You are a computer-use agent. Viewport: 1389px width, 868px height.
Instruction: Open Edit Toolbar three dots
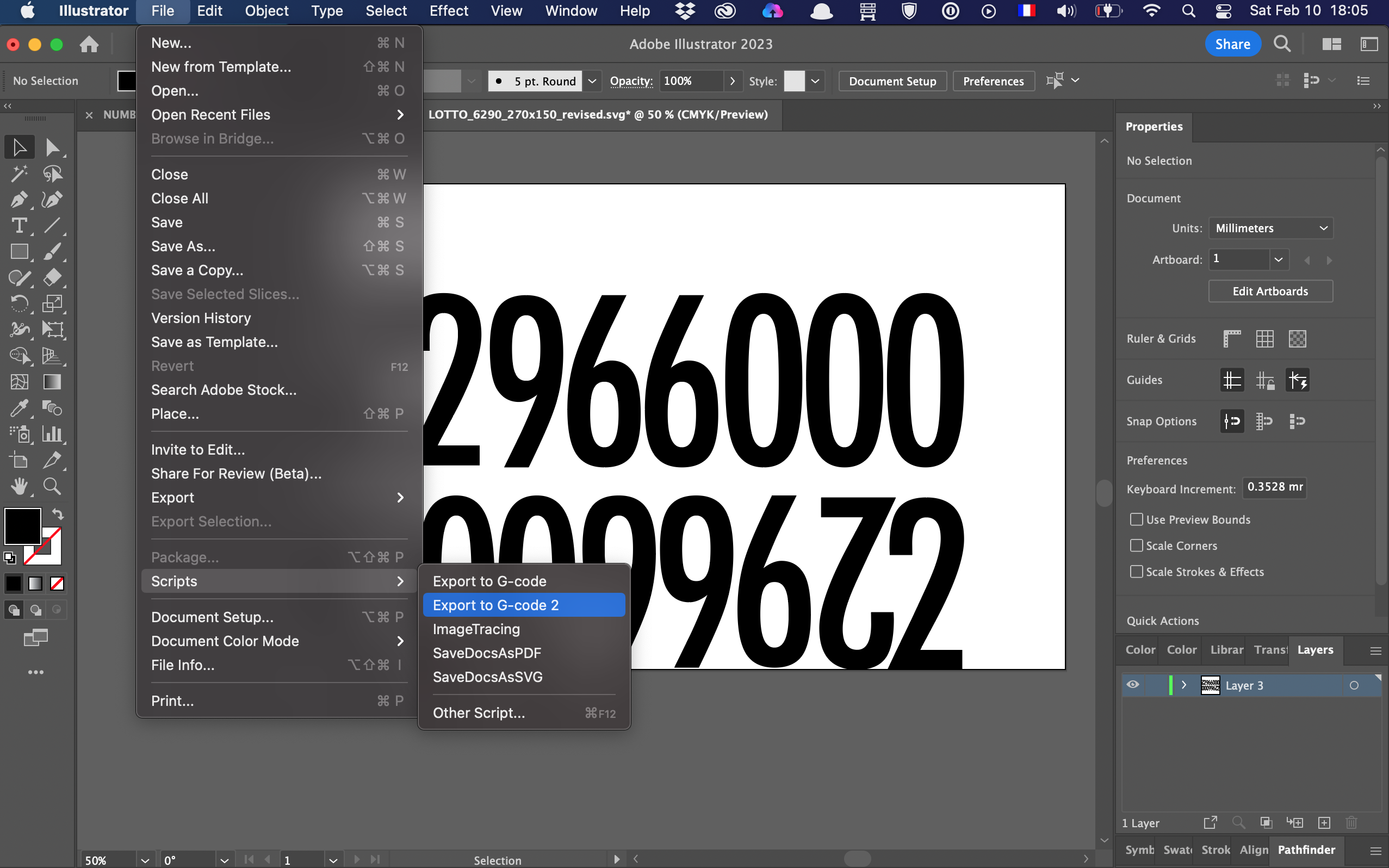click(35, 672)
